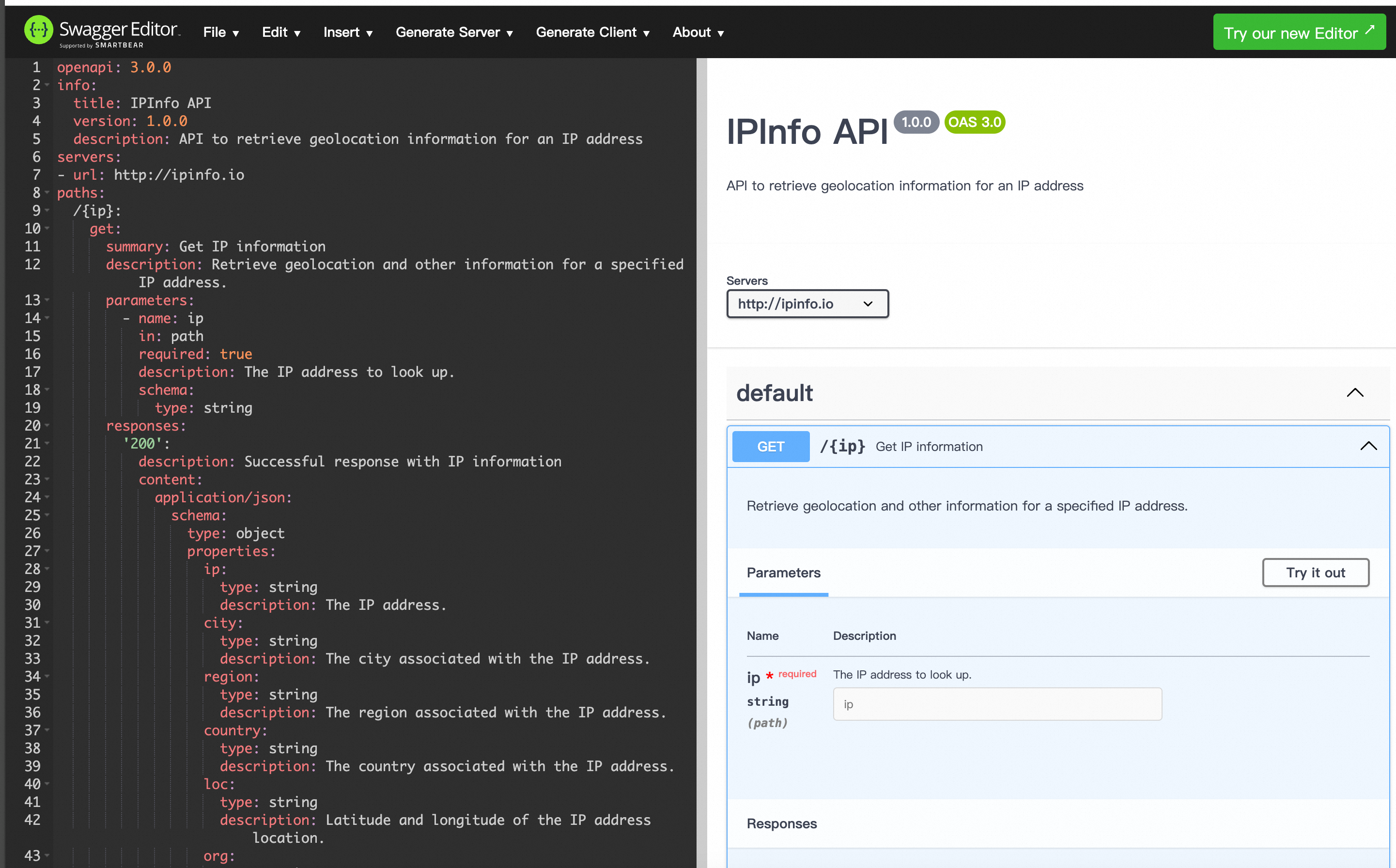Viewport: 1396px width, 868px height.
Task: Collapse the GET /{ip} operation chevron
Action: (1368, 446)
